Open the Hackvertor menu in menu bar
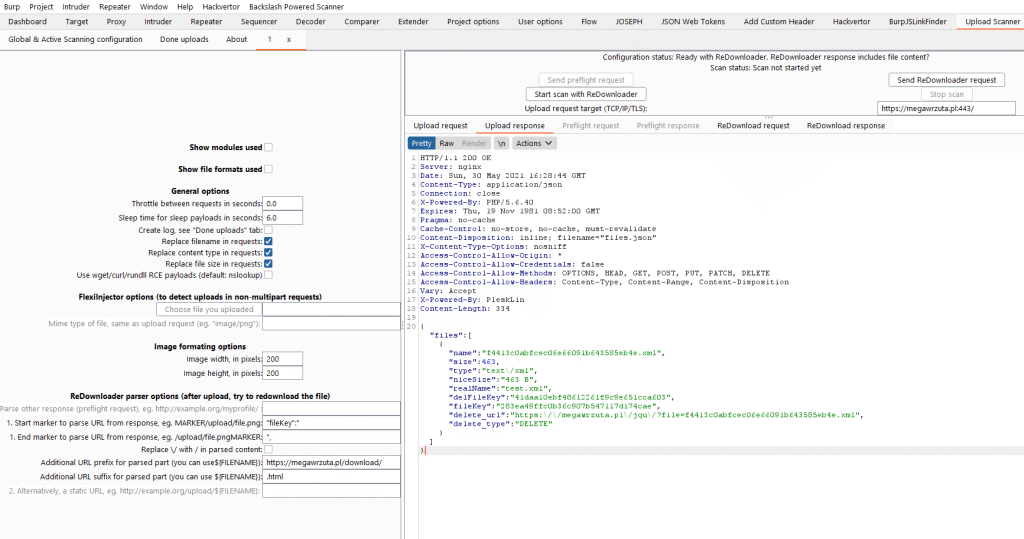Image resolution: width=1024 pixels, height=539 pixels. pyautogui.click(x=221, y=7)
